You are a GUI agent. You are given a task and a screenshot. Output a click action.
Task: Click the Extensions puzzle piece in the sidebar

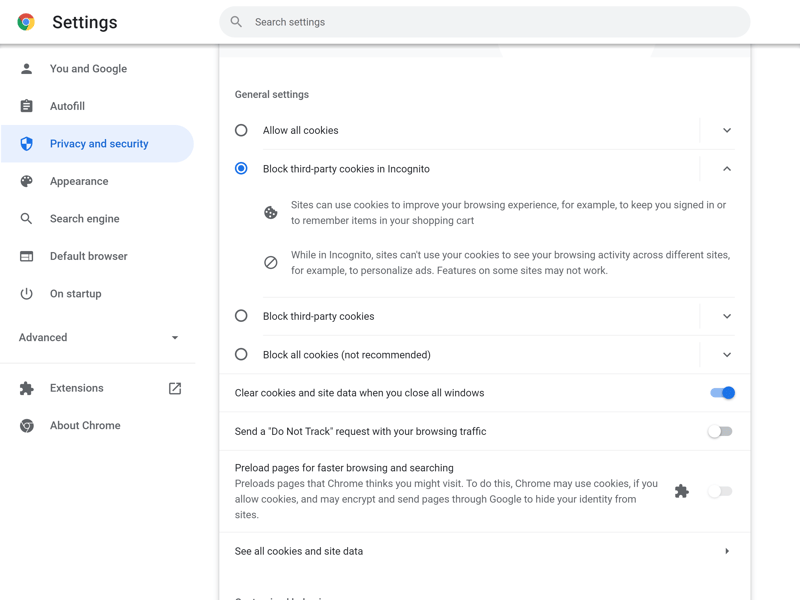pyautogui.click(x=27, y=388)
